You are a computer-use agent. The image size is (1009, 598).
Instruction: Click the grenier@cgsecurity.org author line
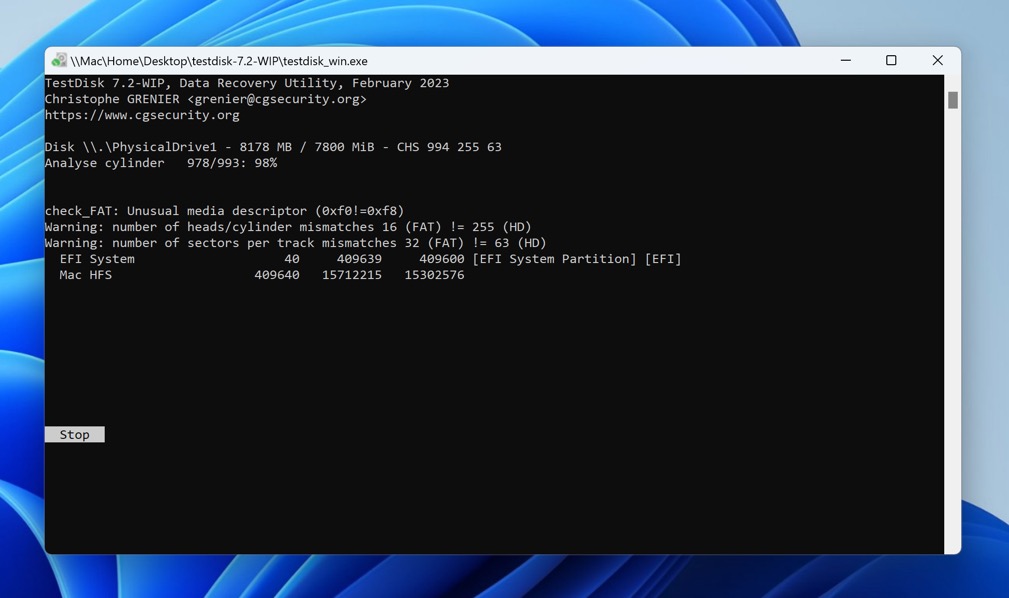pos(206,99)
